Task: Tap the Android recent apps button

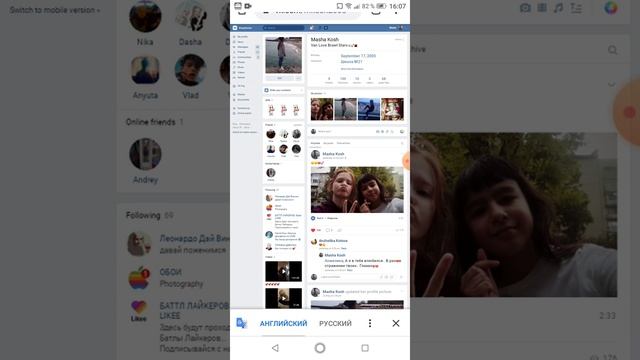Action: click(x=365, y=348)
